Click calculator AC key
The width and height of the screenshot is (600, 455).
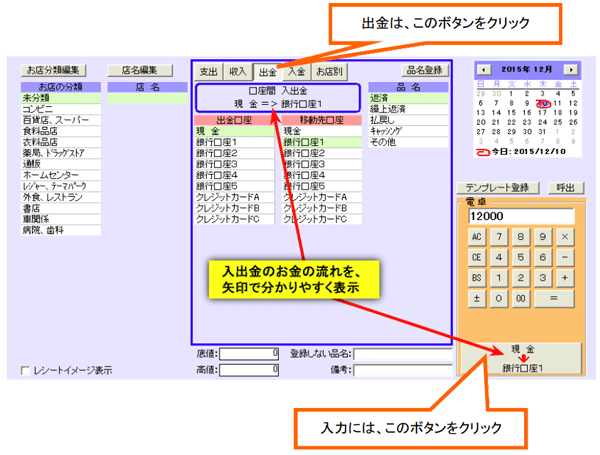point(477,237)
